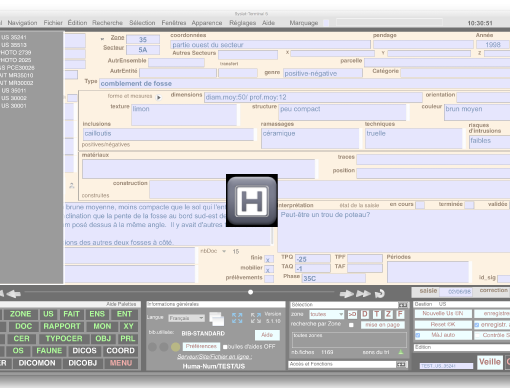Open the zone 'toutes' dropdown

[326, 314]
